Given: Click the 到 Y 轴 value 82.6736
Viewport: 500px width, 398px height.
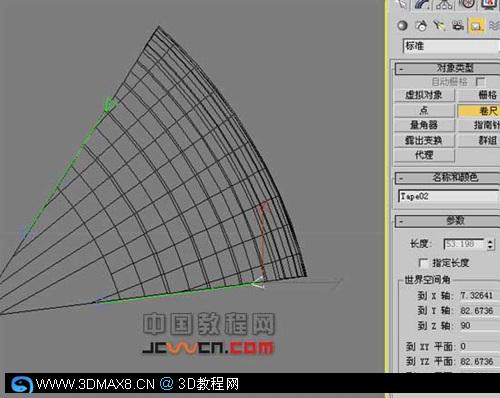Looking at the screenshot, I should [x=477, y=311].
